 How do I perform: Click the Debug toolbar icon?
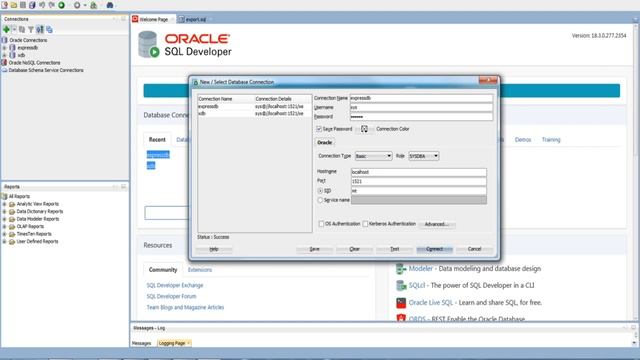click(77, 5)
